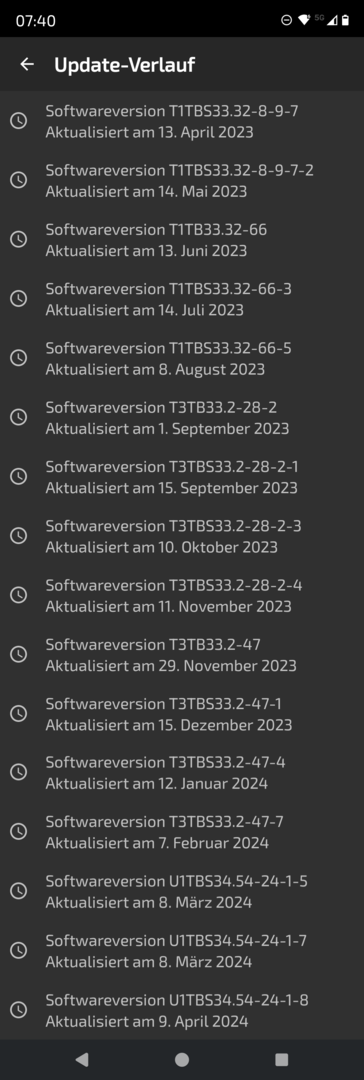This screenshot has width=364, height=1080.
Task: Tap the Android home circle button
Action: tap(182, 1059)
